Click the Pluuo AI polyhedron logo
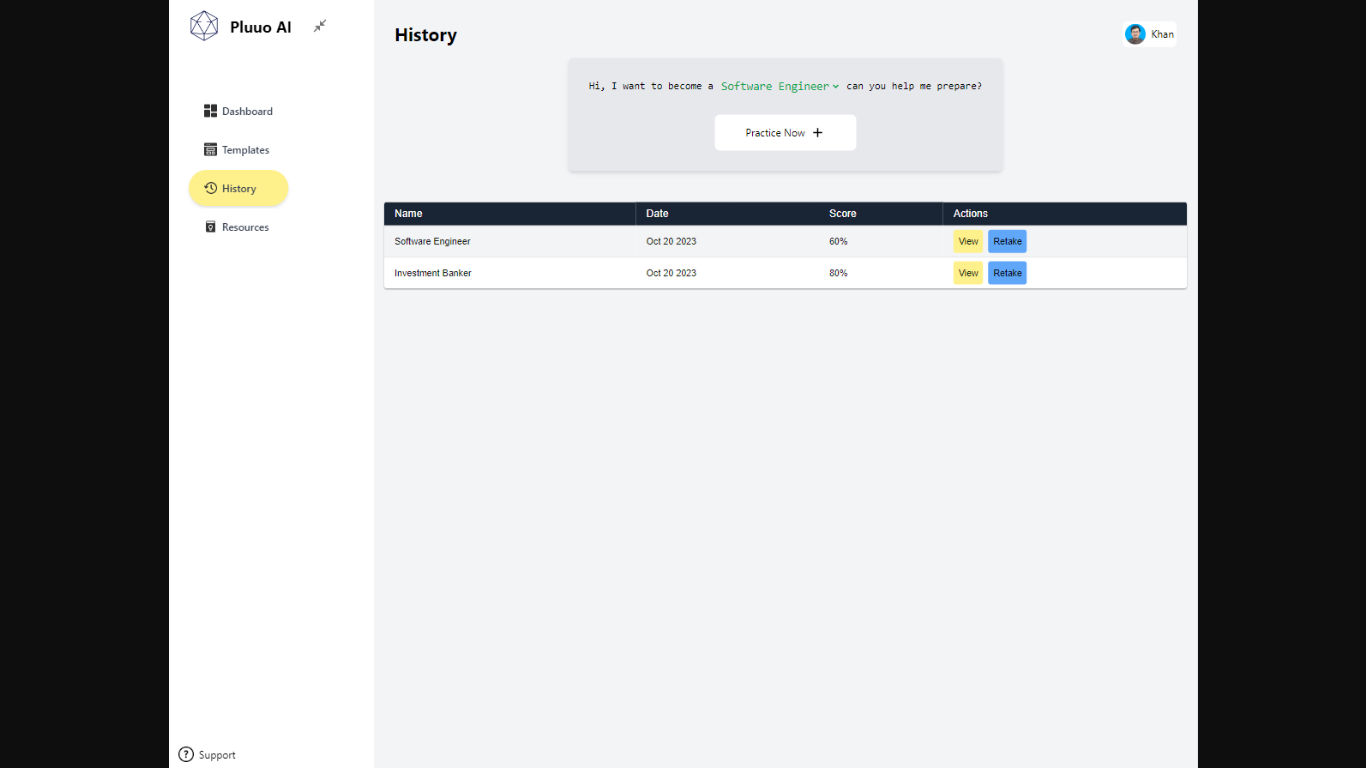1366x768 pixels. [204, 26]
